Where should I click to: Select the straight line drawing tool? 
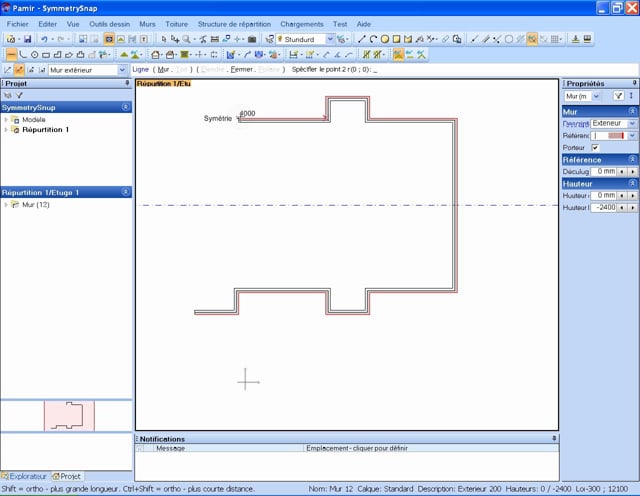[x=362, y=39]
